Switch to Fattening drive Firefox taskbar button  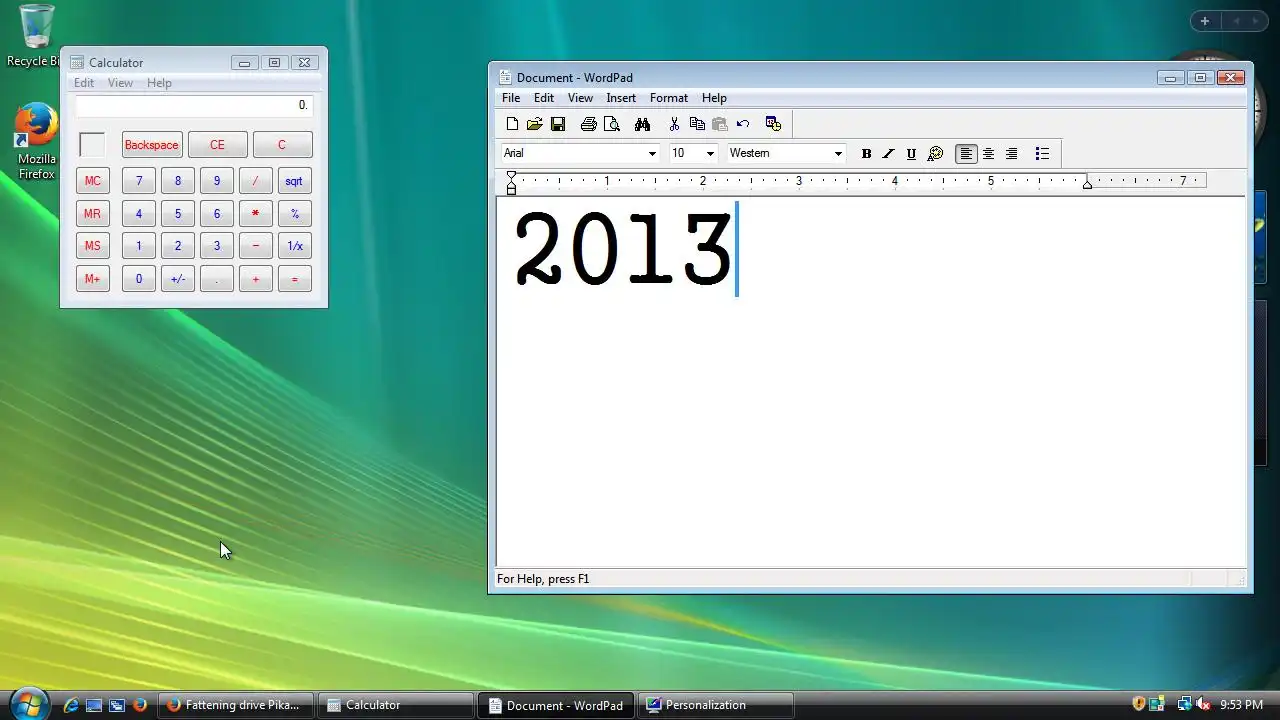pyautogui.click(x=236, y=705)
